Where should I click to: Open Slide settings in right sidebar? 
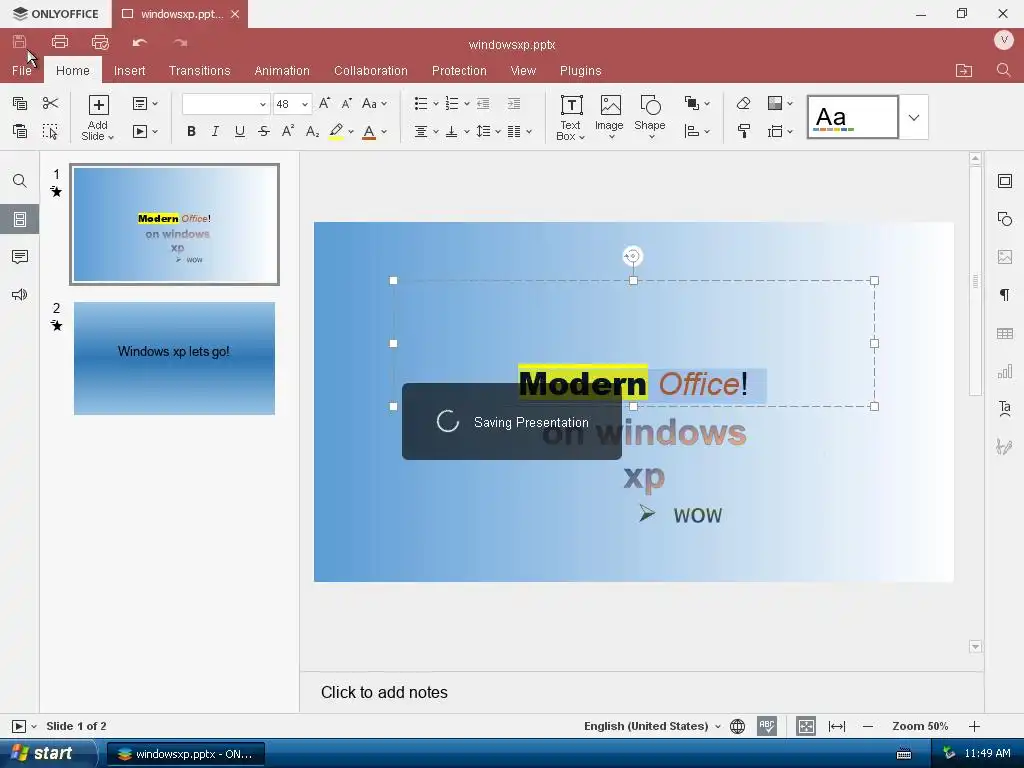(1005, 181)
